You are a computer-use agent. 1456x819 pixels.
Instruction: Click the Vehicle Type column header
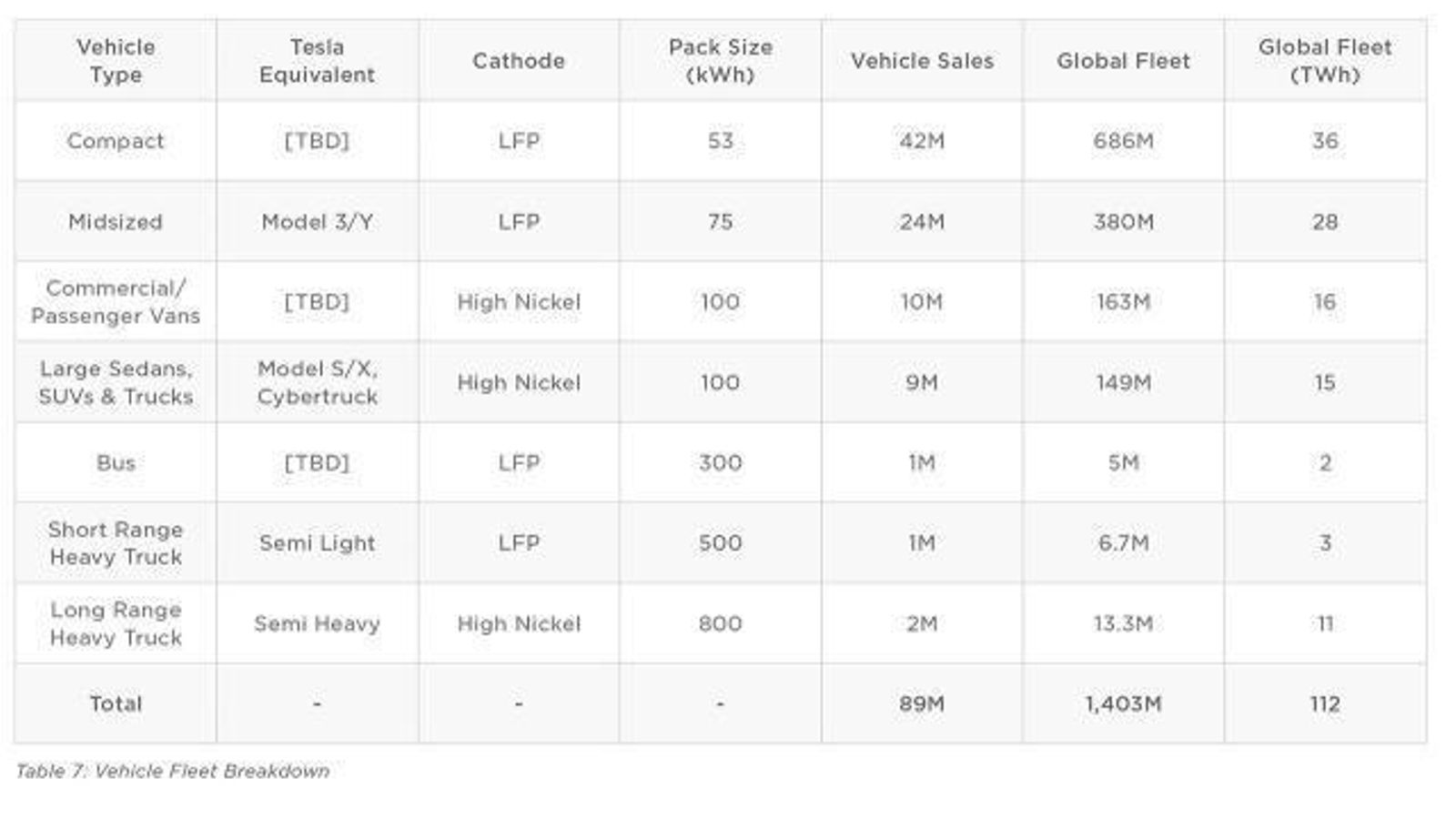[x=116, y=60]
